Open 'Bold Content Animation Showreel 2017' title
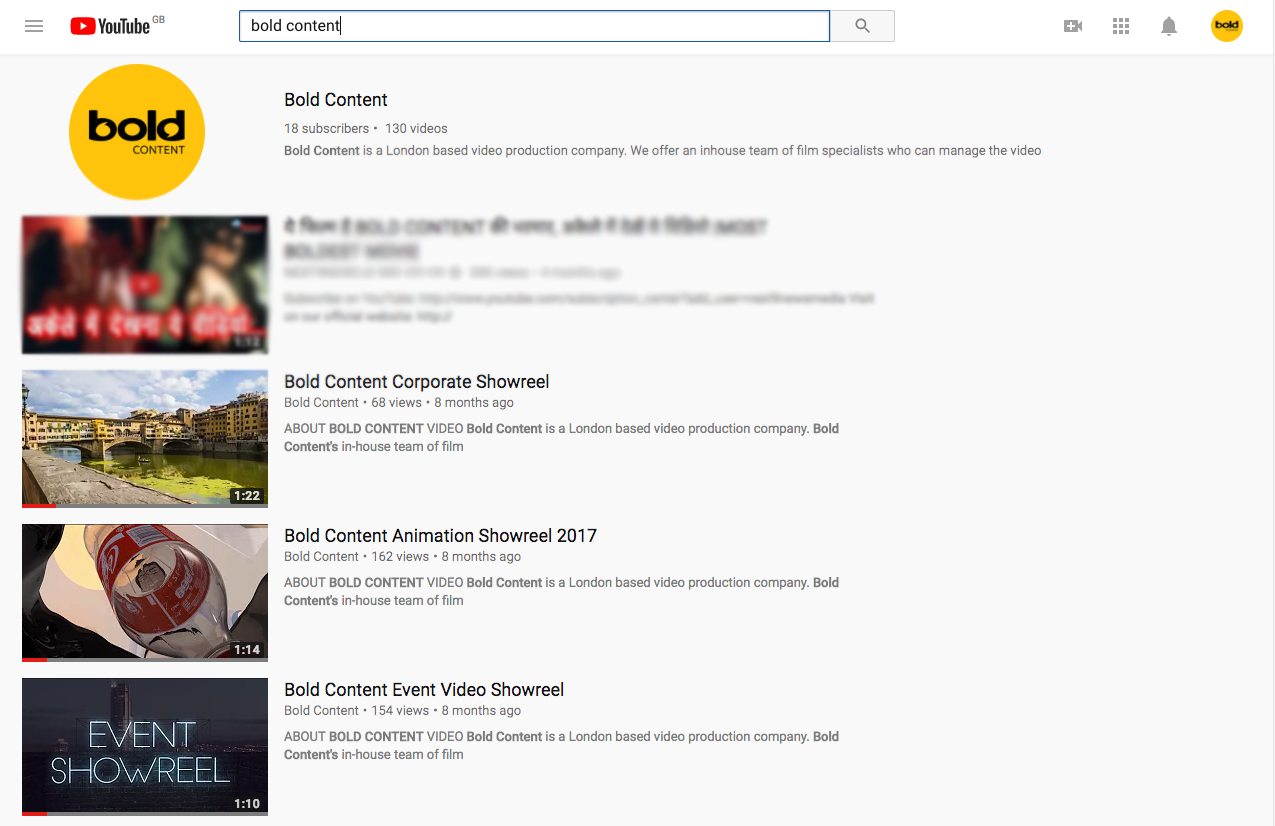 [440, 536]
